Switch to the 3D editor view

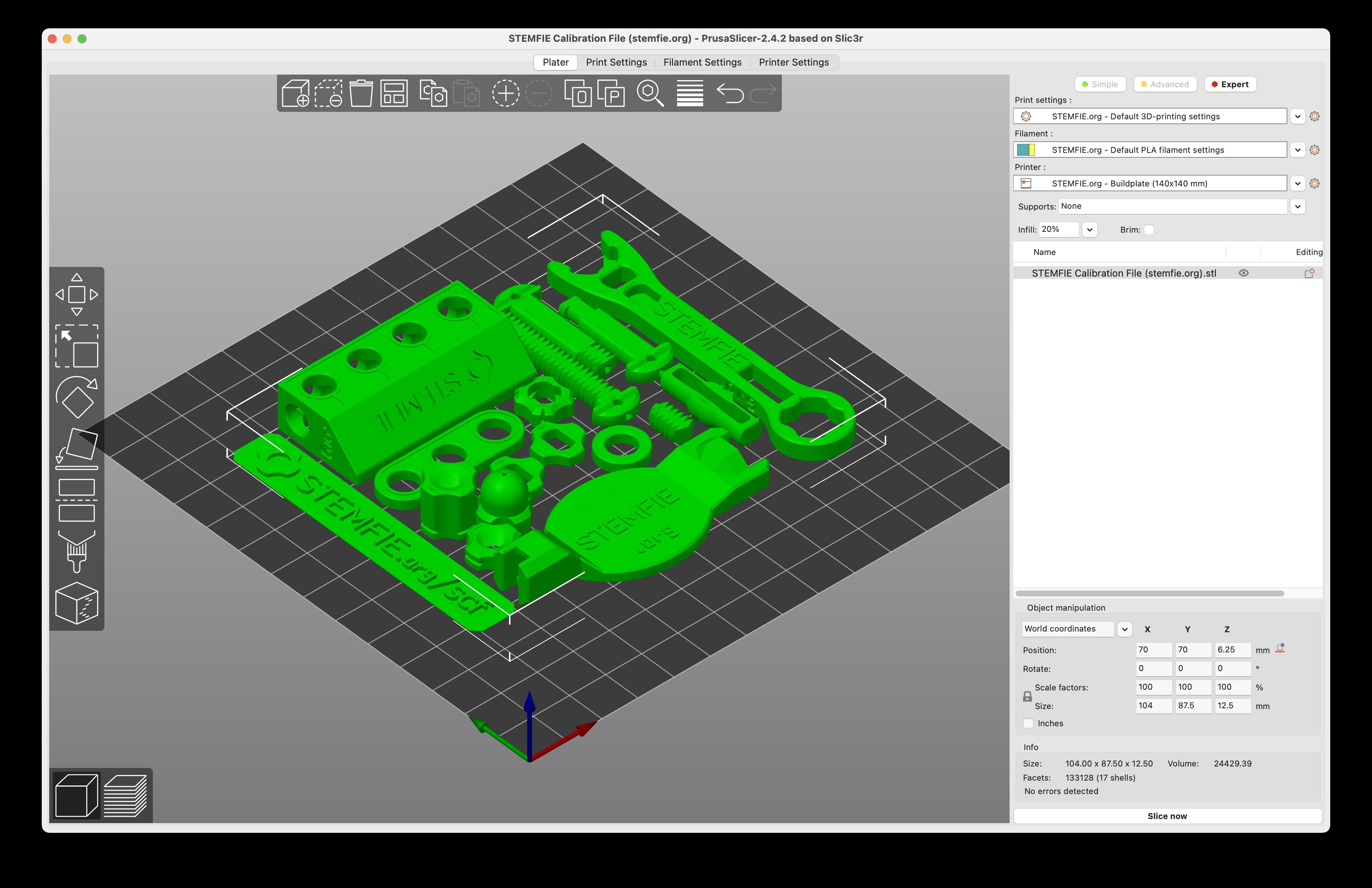(77, 796)
